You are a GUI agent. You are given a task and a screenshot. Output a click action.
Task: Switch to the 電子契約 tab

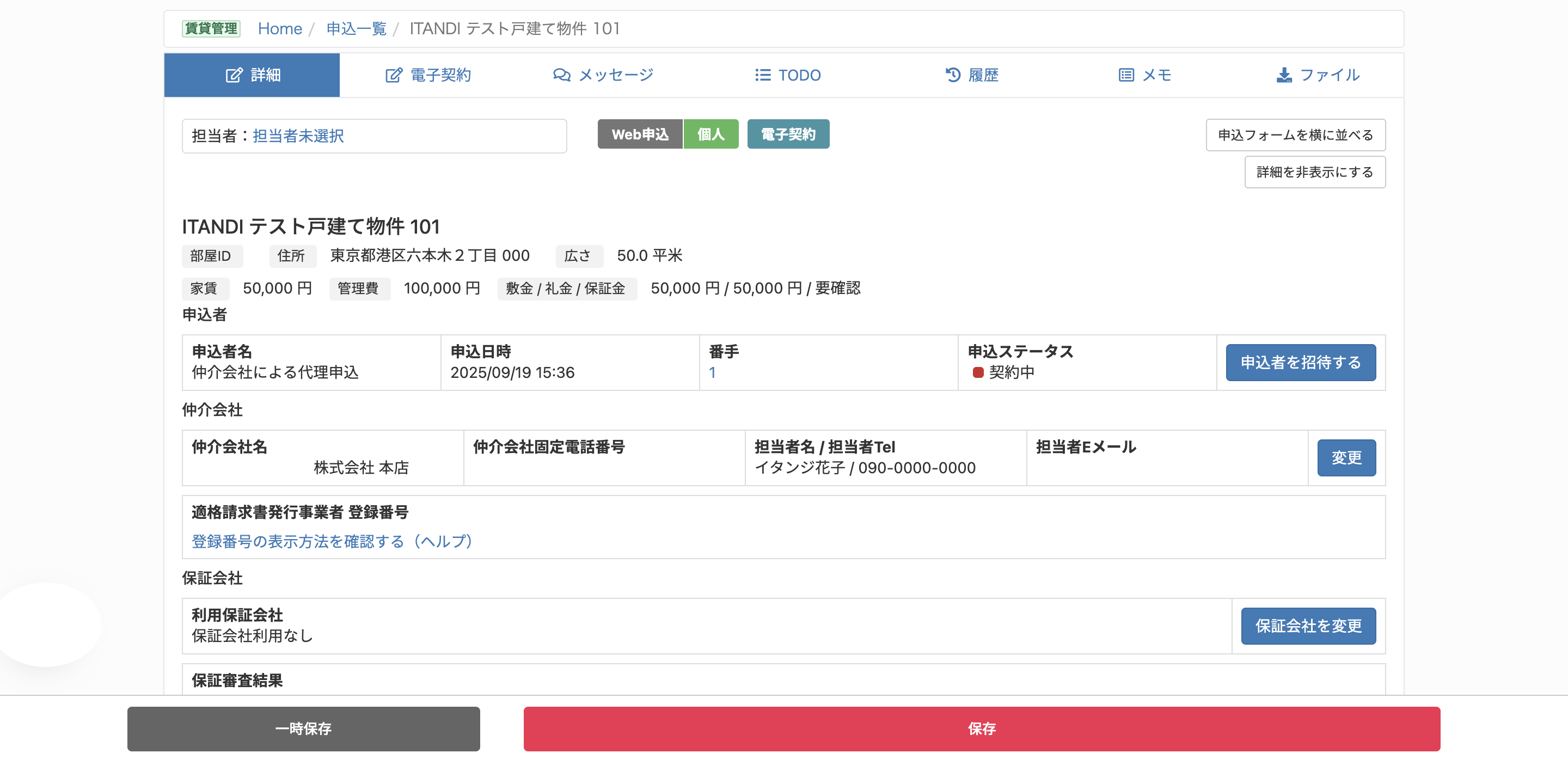pyautogui.click(x=428, y=75)
